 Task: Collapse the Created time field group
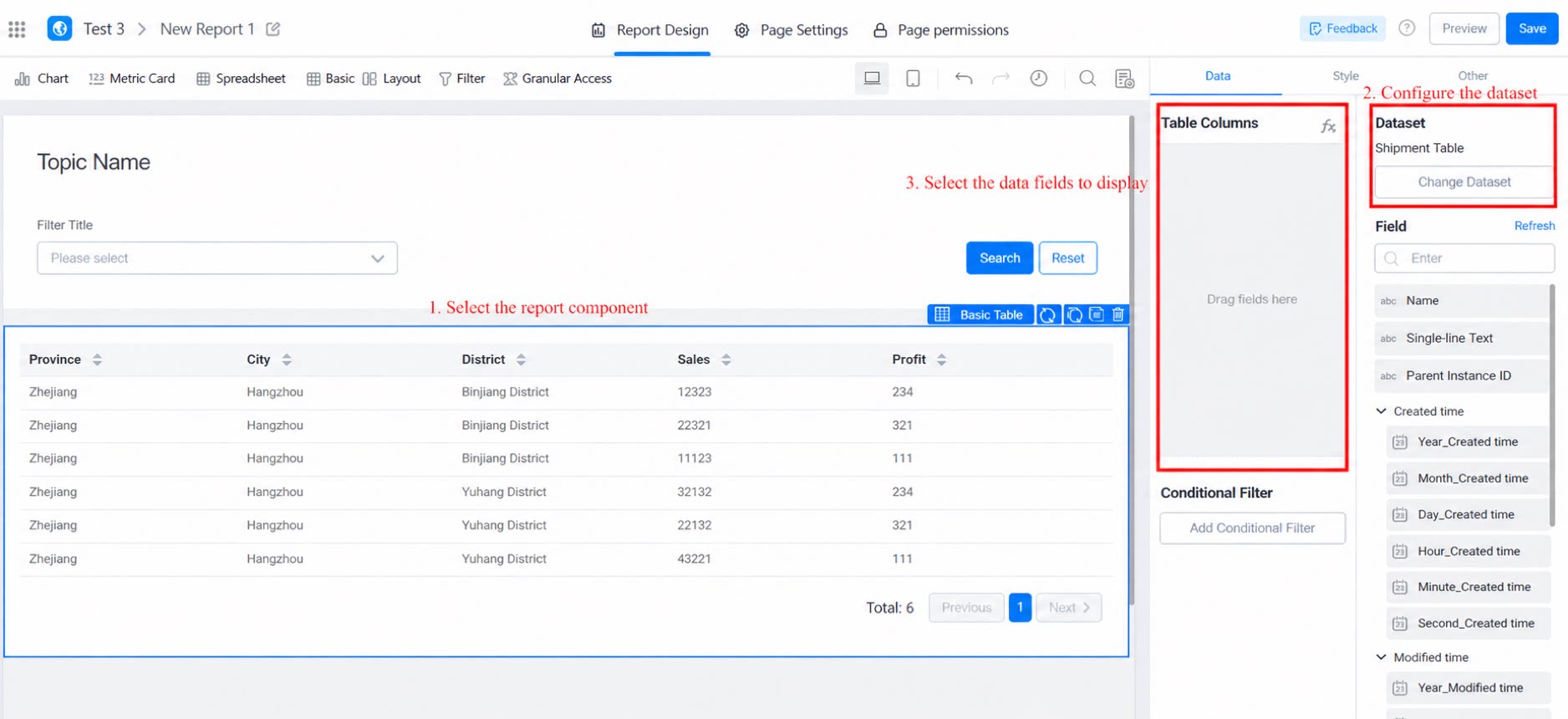coord(1382,411)
